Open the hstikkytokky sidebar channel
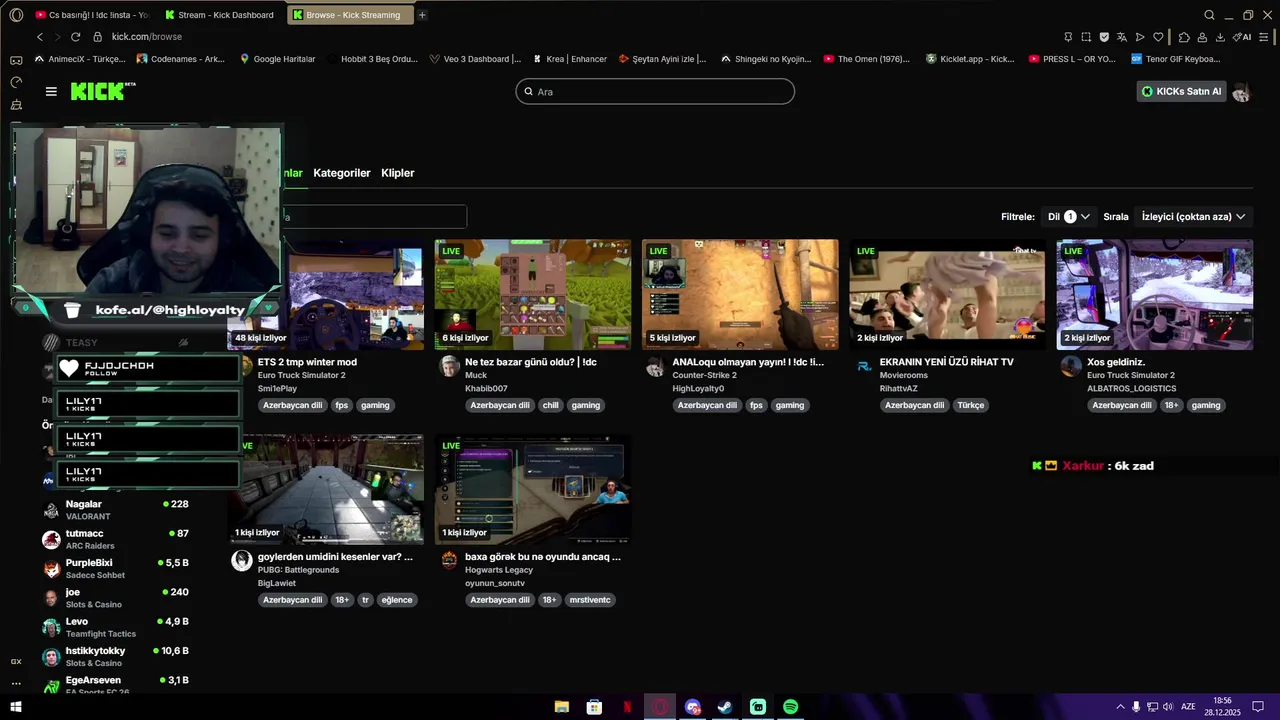Image resolution: width=1280 pixels, height=720 pixels. pos(115,656)
